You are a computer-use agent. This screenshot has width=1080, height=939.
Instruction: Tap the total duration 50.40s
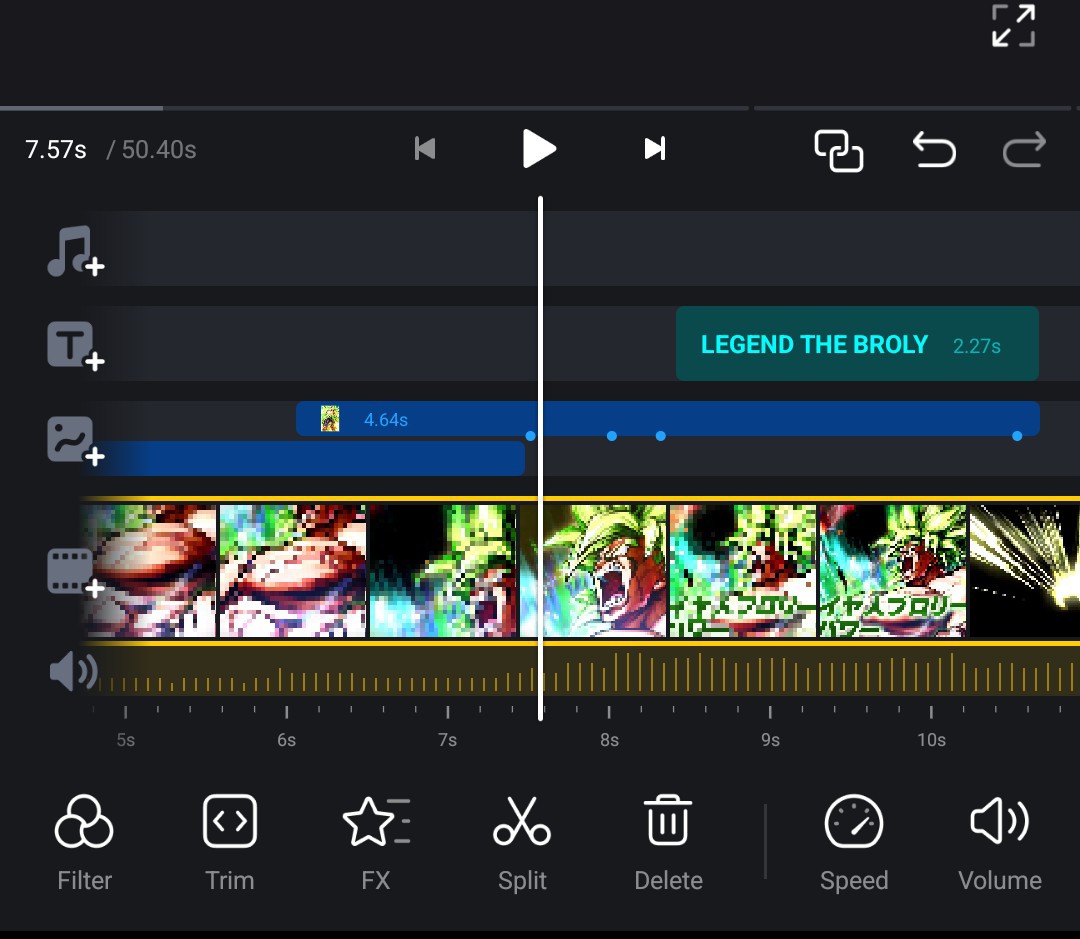click(159, 149)
